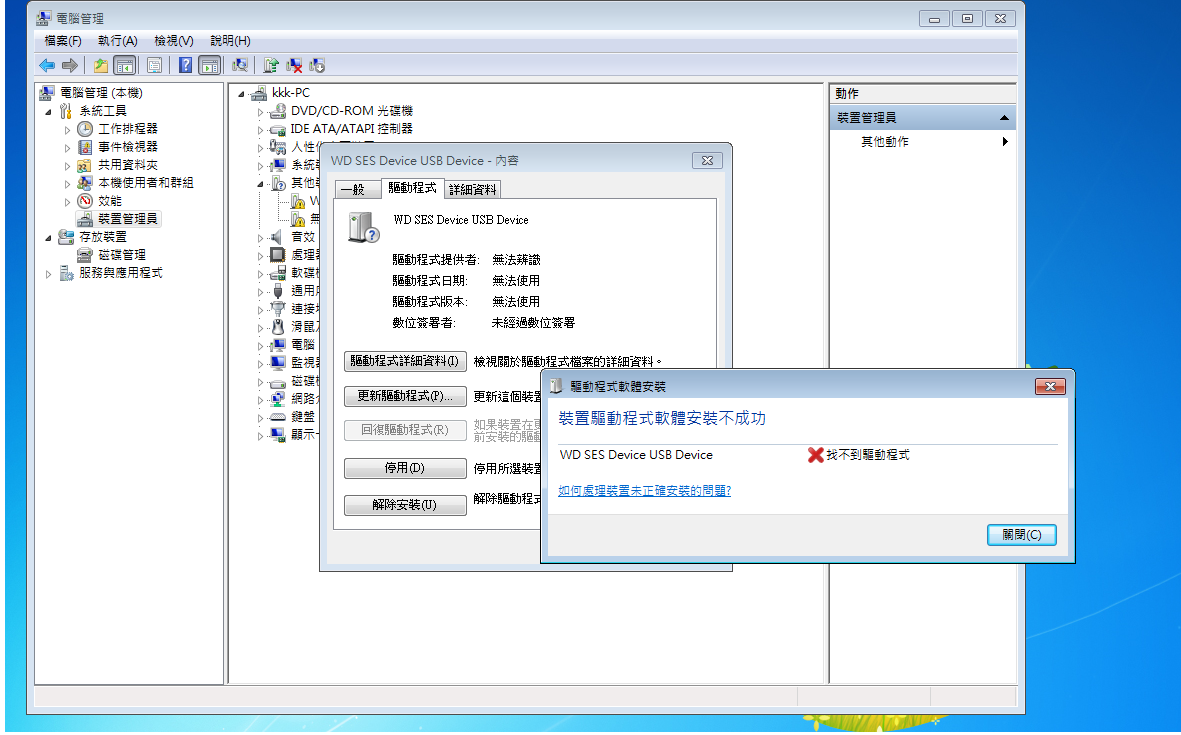Click the processor chip icon in device tree
The image size is (1181, 735).
pyautogui.click(x=278, y=255)
